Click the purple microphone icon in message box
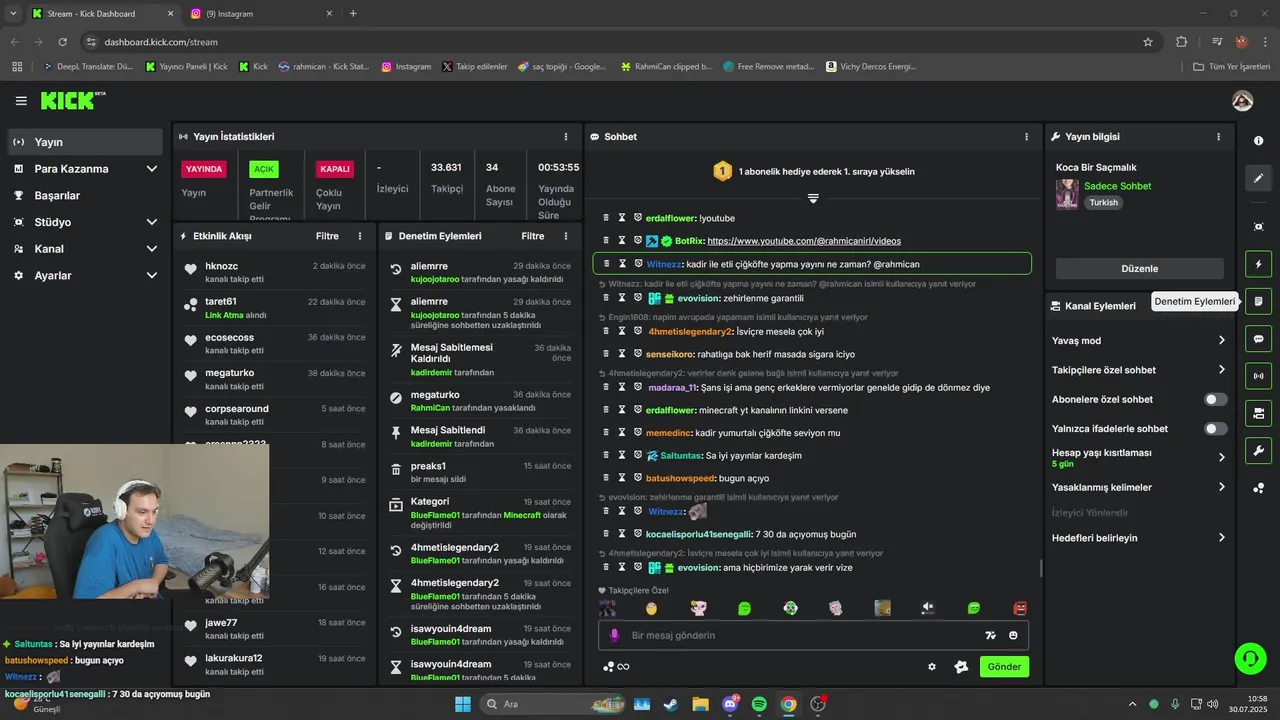This screenshot has width=1280, height=720. [614, 635]
